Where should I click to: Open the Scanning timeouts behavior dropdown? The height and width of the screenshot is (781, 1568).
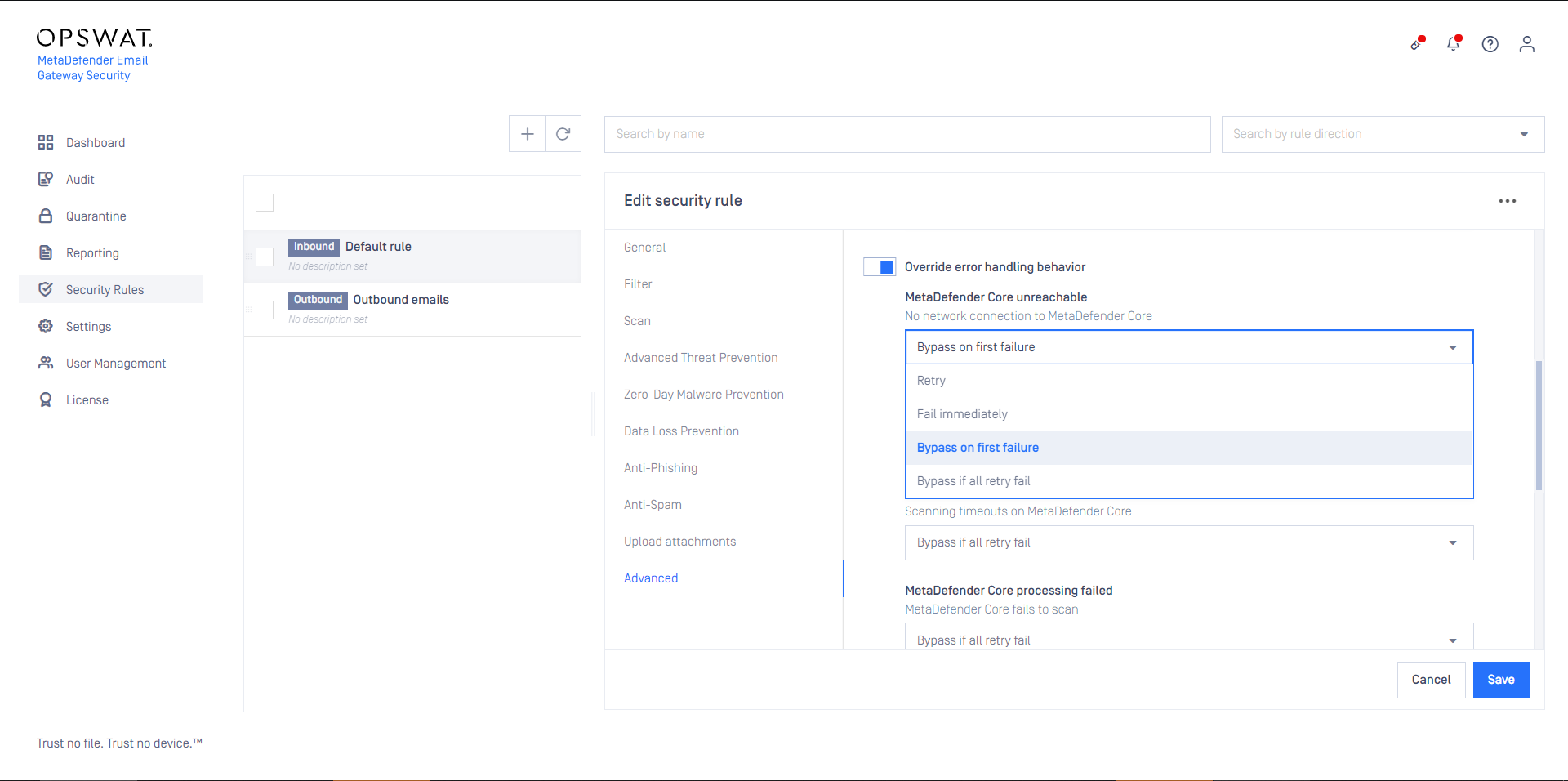click(1189, 542)
